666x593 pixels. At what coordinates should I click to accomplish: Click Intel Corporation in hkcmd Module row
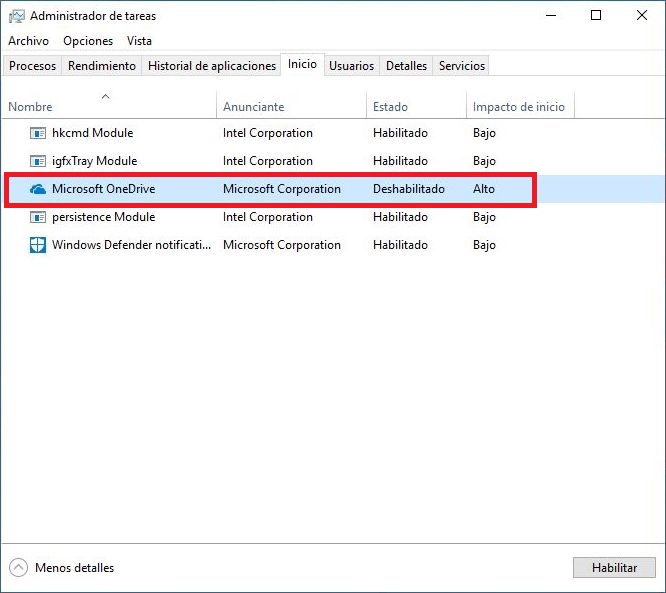(x=268, y=133)
